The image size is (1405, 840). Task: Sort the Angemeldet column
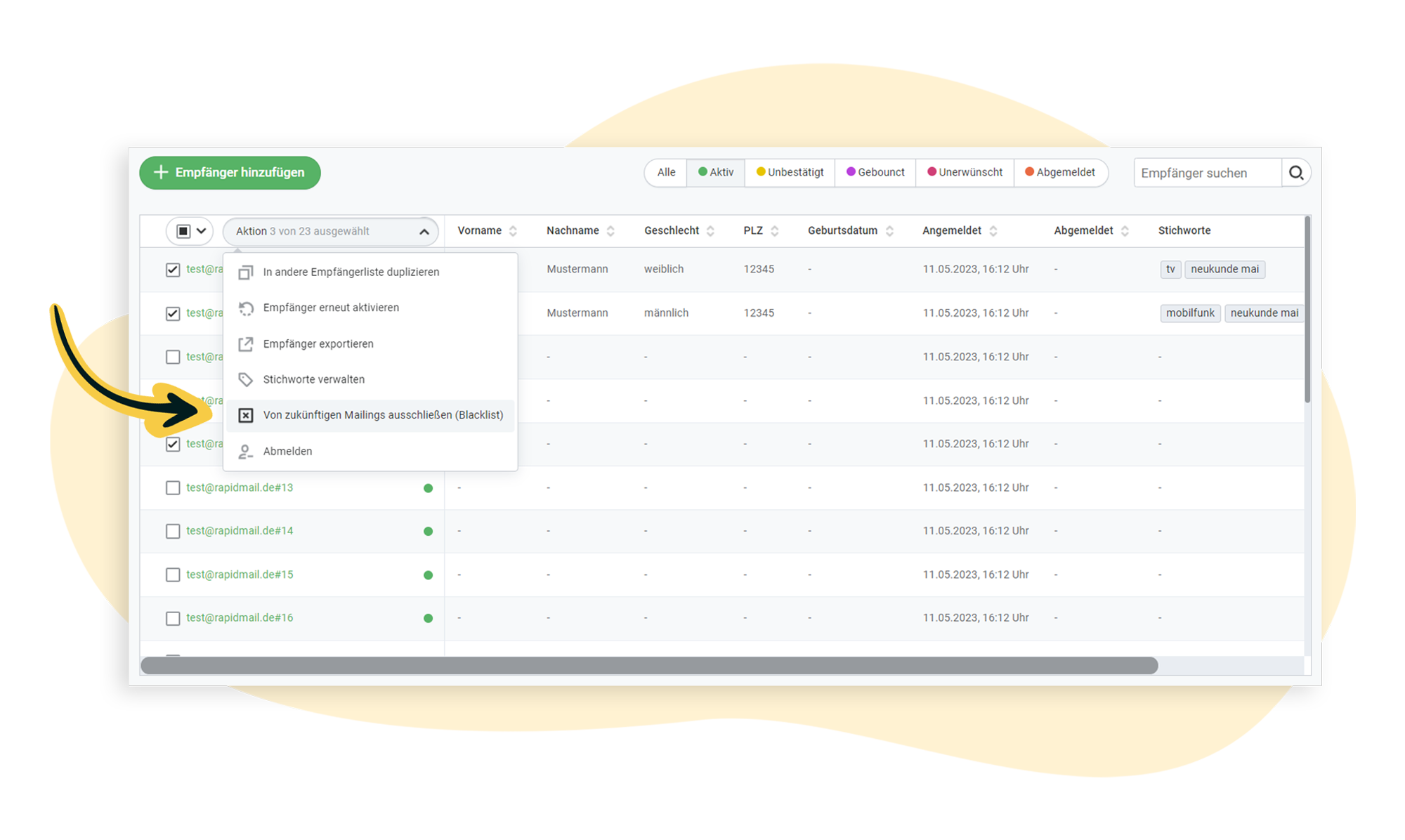click(x=993, y=231)
